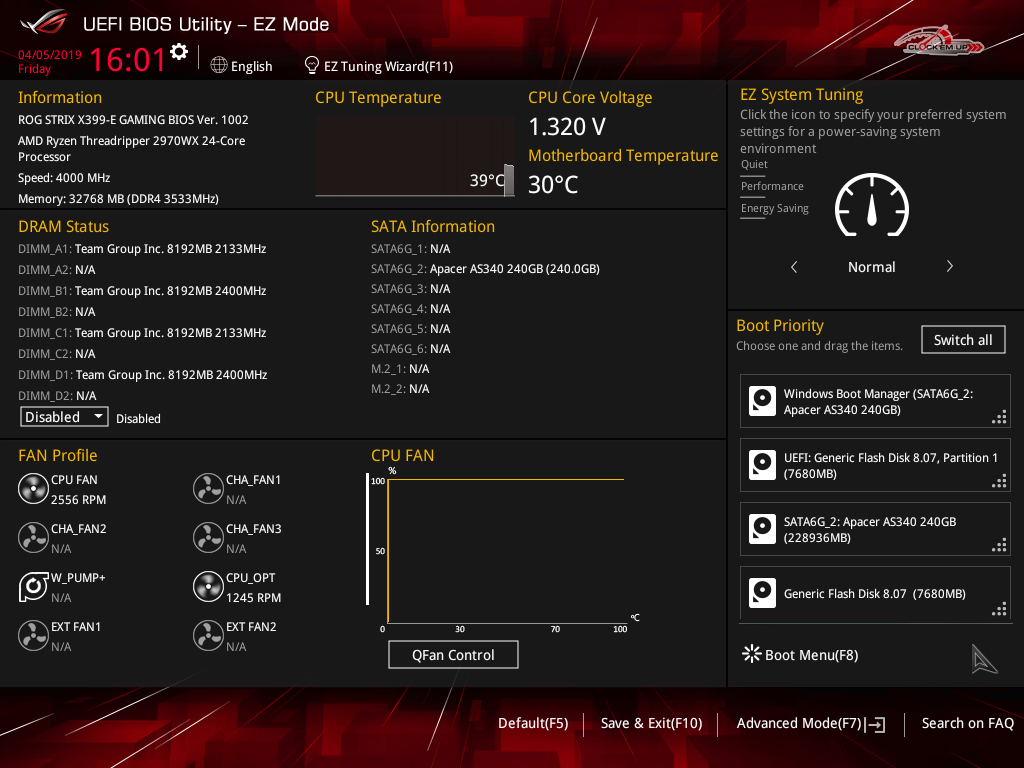This screenshot has height=768, width=1024.
Task: Select the UEFI Generic Flash Disk boot entry
Action: pos(875,465)
